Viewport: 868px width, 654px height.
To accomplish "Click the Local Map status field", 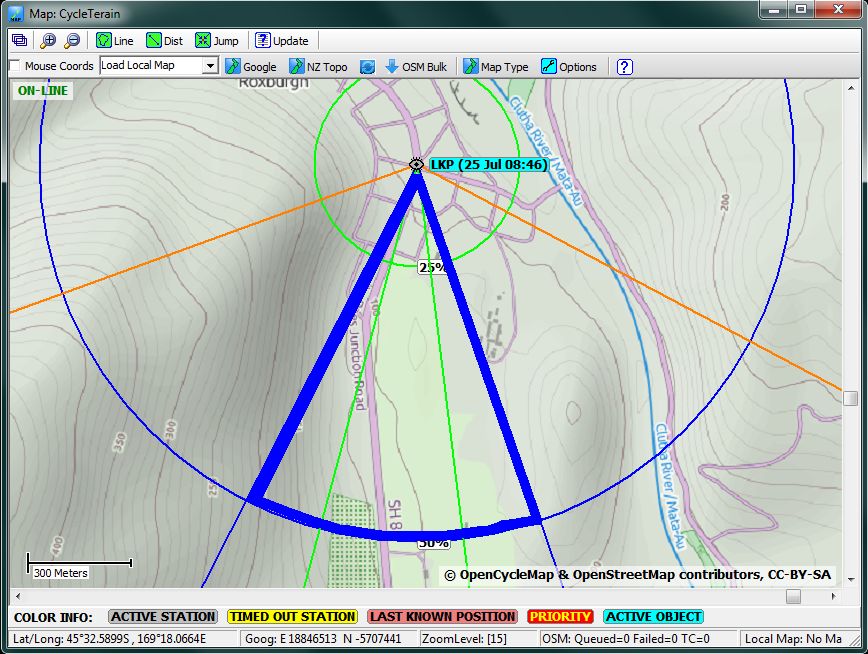I will [x=793, y=638].
